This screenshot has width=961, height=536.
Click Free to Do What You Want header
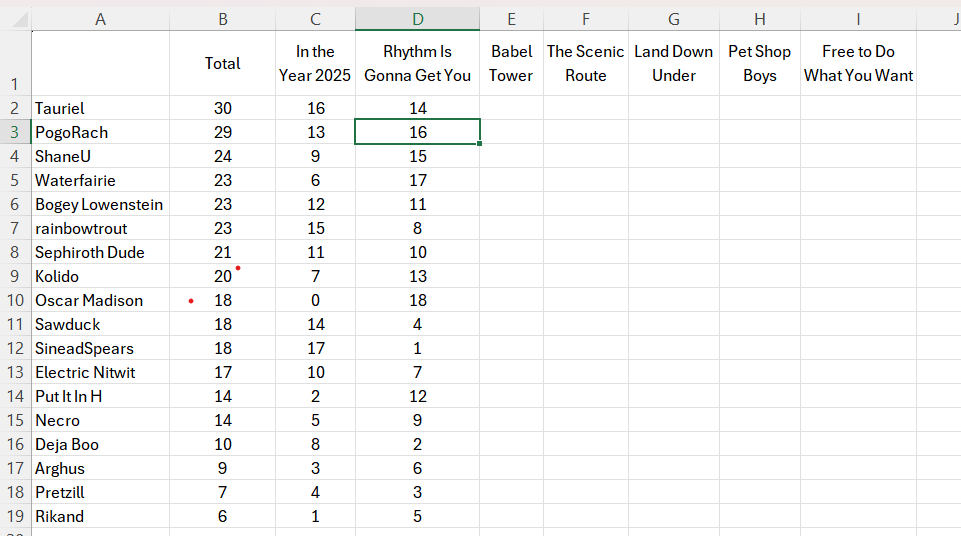[x=858, y=63]
